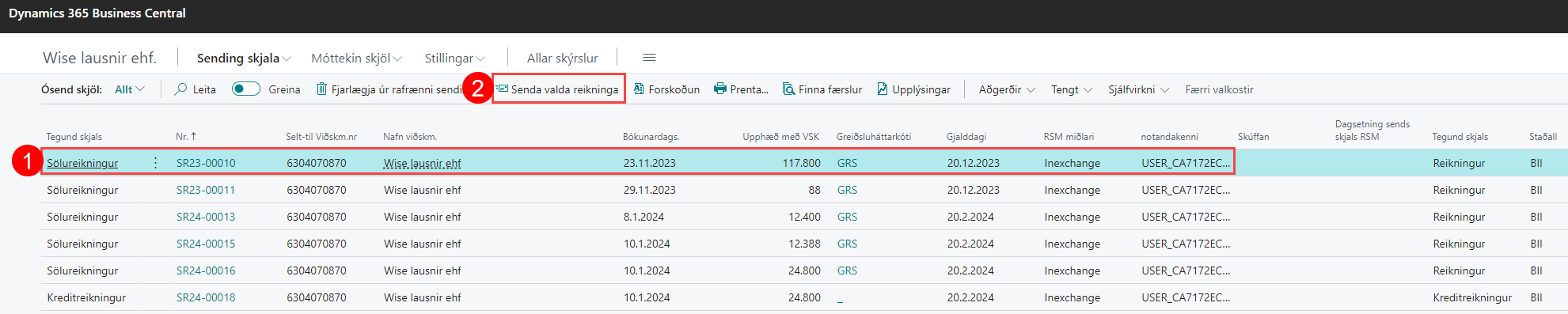Sort by the Nr. column header
This screenshot has height=314, width=1568.
click(x=185, y=137)
